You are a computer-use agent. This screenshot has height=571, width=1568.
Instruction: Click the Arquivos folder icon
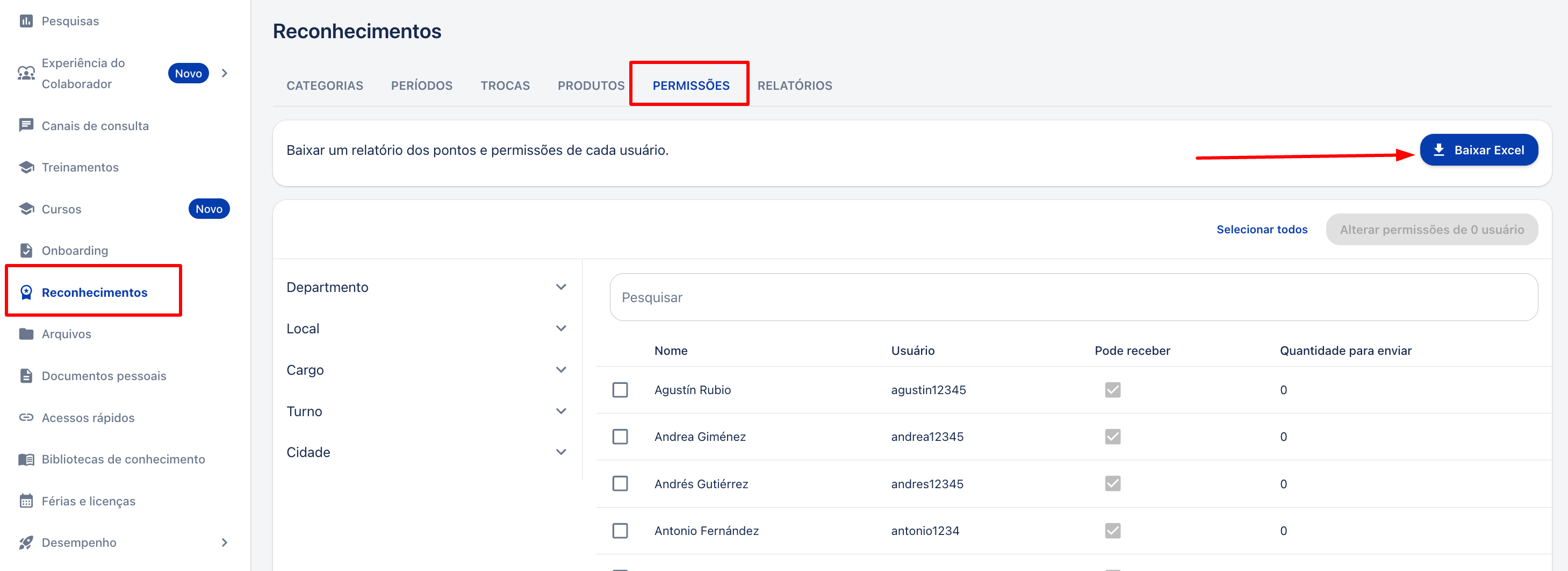click(x=26, y=333)
